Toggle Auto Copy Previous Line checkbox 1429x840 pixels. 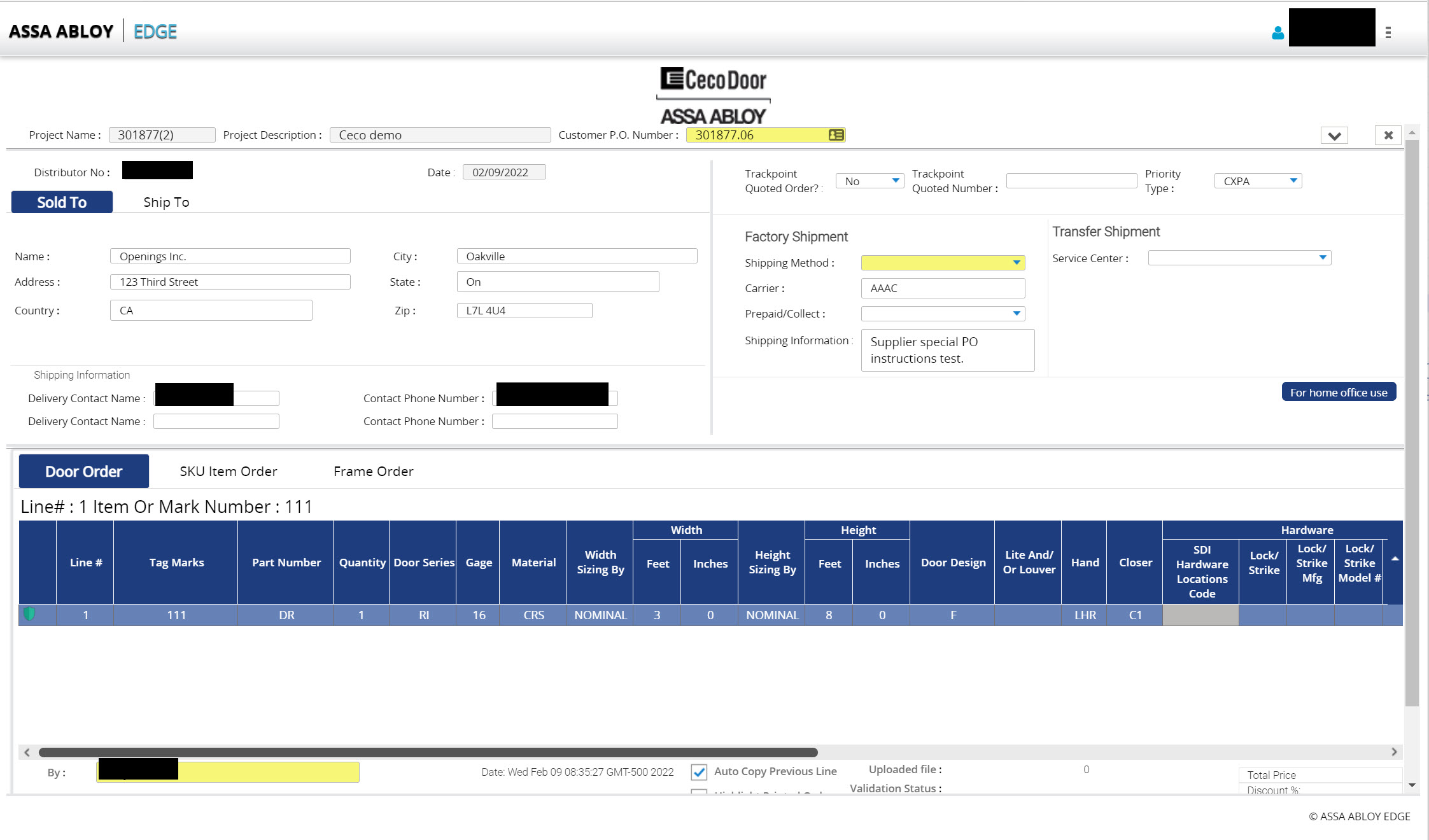(699, 772)
